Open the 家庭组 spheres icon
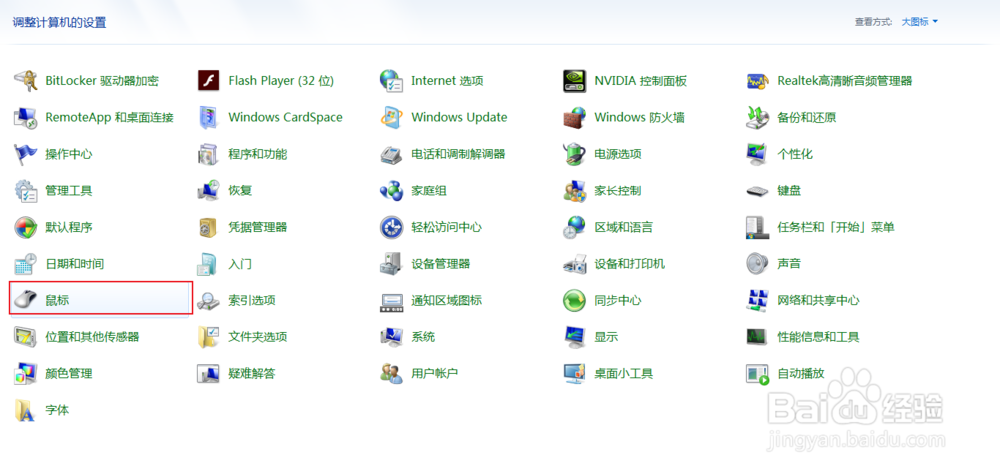 click(392, 191)
